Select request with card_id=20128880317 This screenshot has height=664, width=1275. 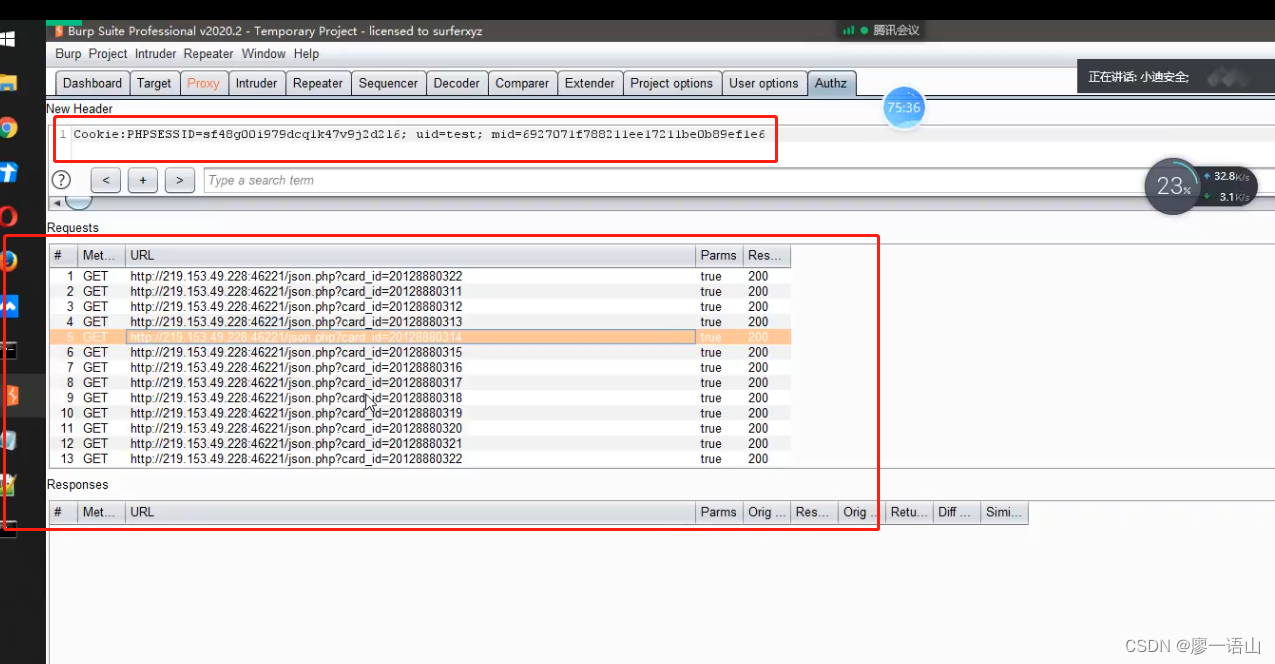pos(420,383)
